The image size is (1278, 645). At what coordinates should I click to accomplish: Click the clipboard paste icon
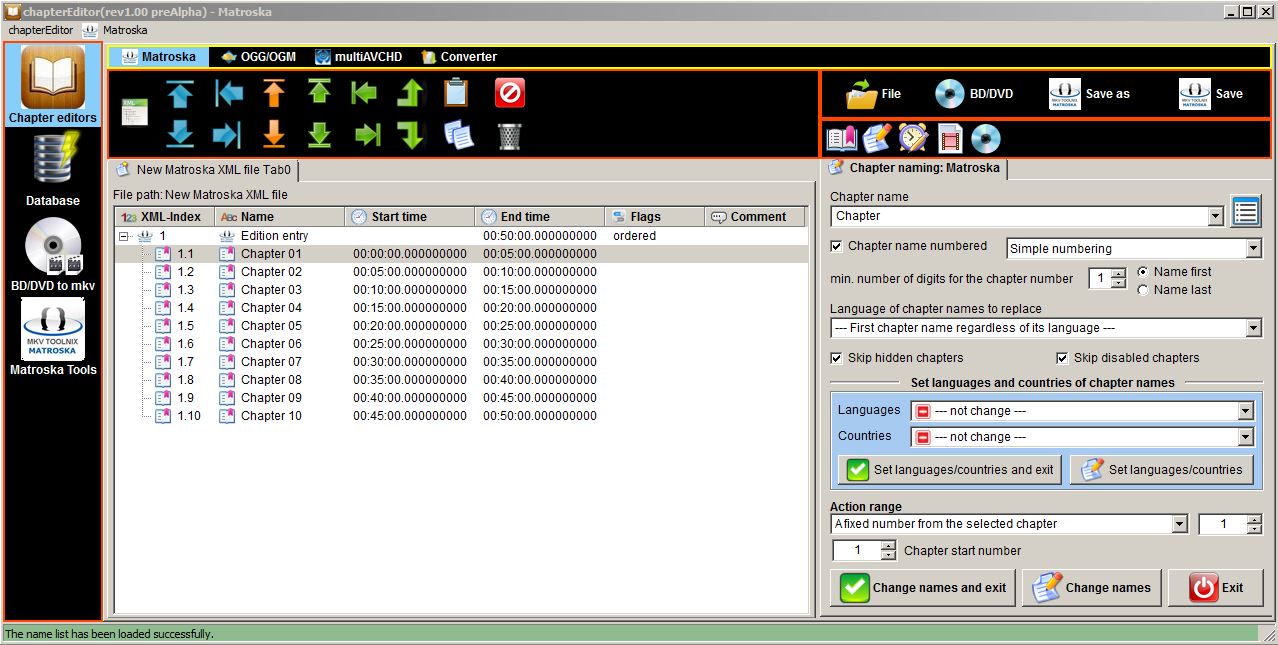[x=456, y=93]
